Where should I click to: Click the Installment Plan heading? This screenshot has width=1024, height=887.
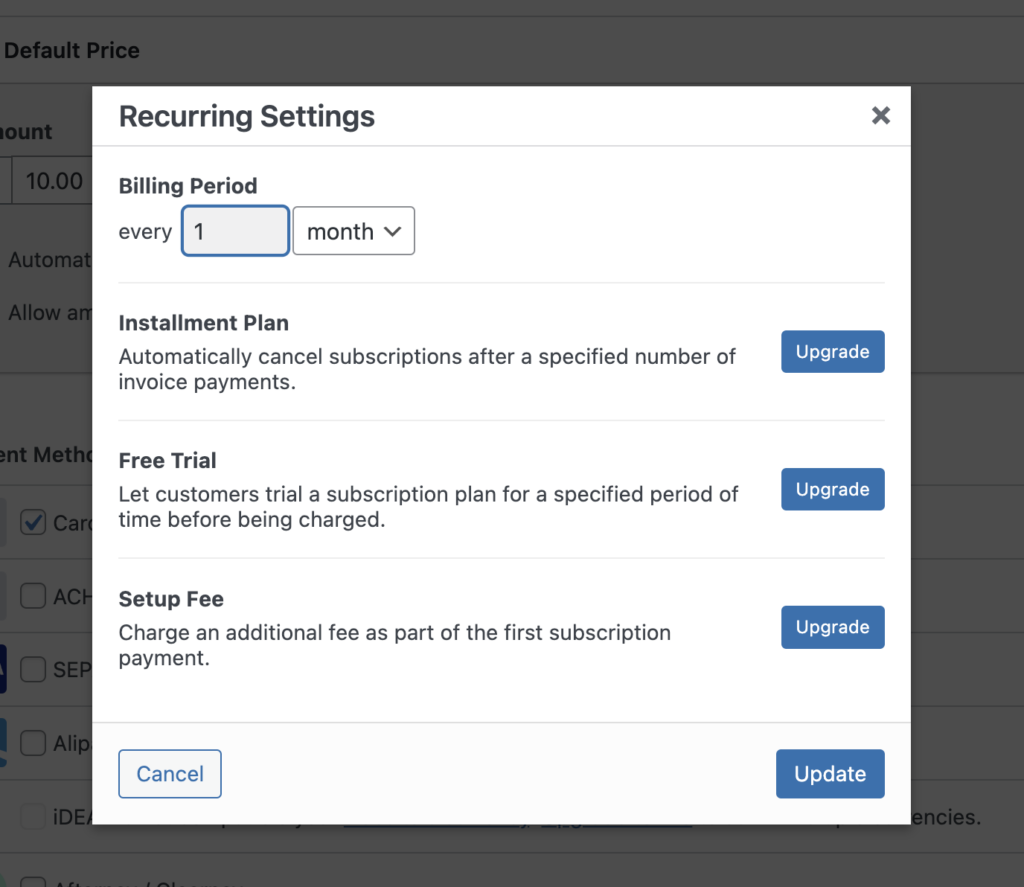[204, 323]
